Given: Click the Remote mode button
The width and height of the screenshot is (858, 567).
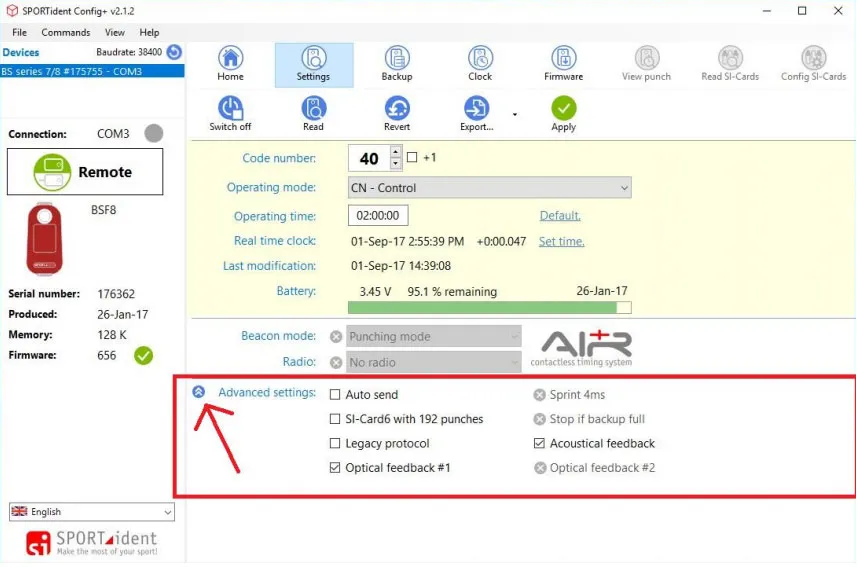Looking at the screenshot, I should coord(85,172).
